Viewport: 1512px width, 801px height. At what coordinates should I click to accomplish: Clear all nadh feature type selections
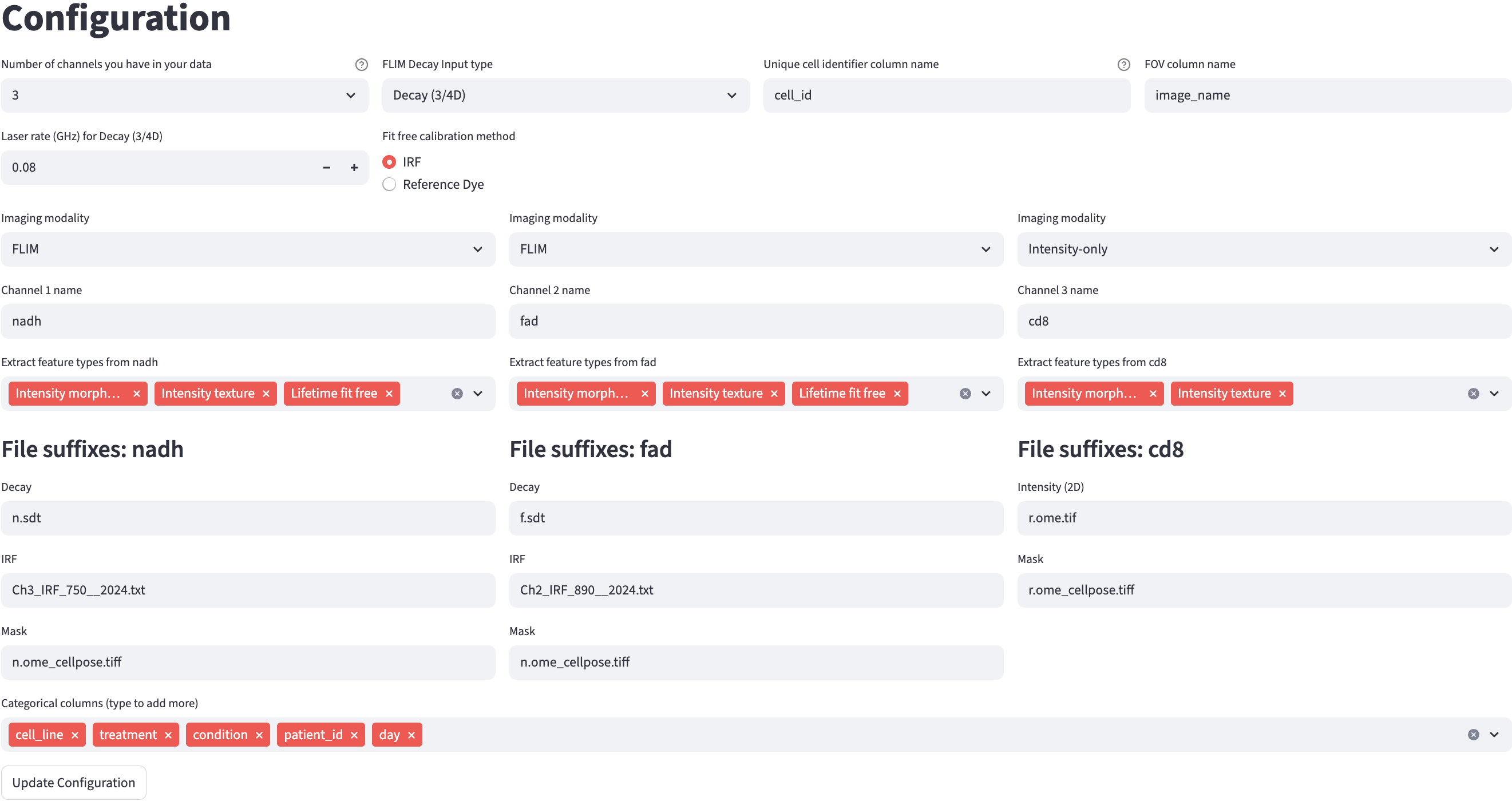[x=457, y=394]
